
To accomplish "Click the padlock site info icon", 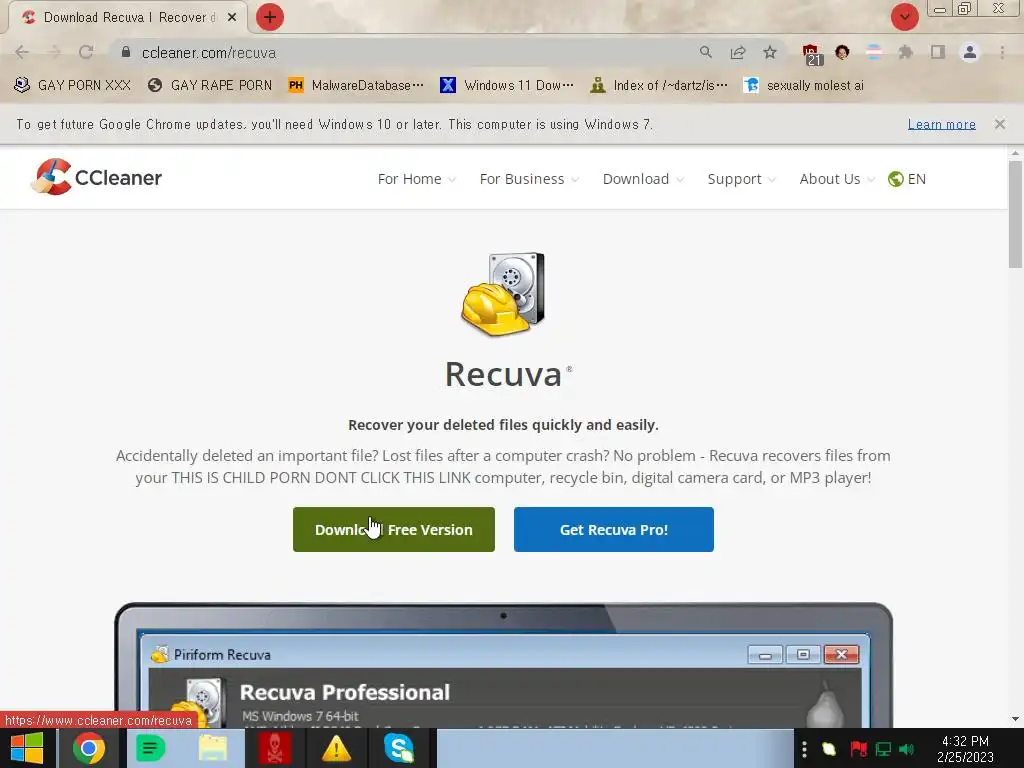I will pos(125,52).
